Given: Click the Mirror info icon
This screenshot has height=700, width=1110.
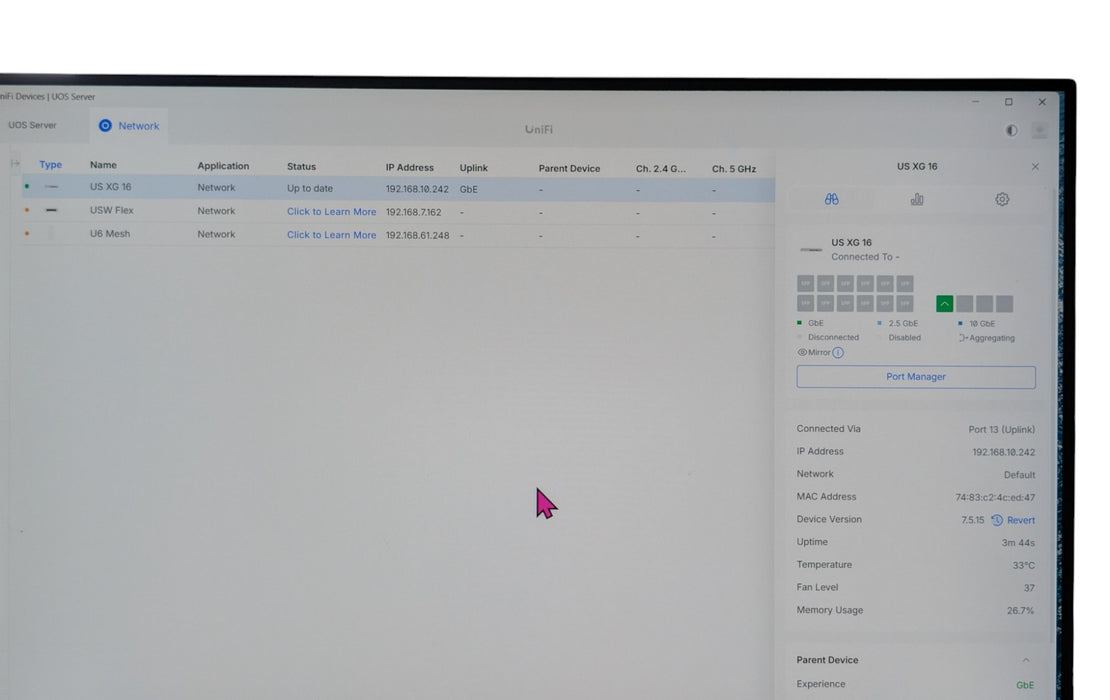Looking at the screenshot, I should 838,352.
